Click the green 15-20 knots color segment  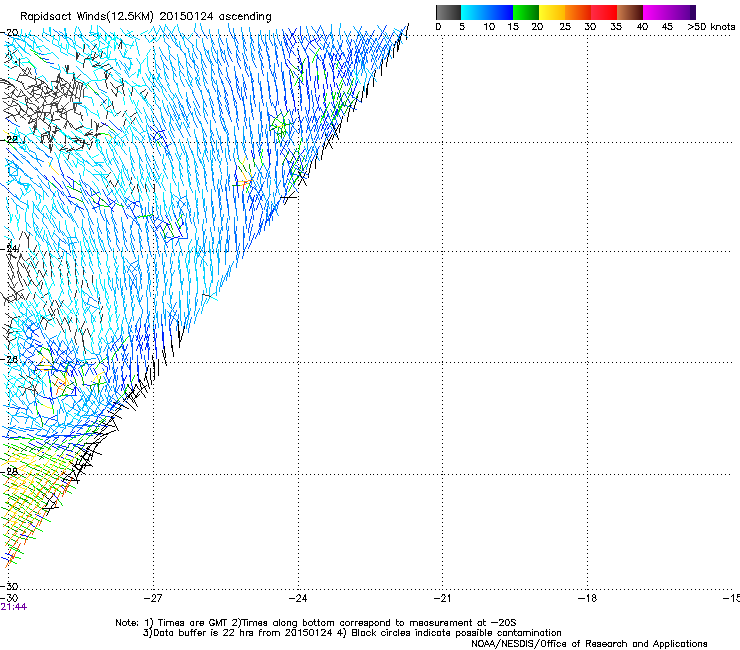click(526, 12)
